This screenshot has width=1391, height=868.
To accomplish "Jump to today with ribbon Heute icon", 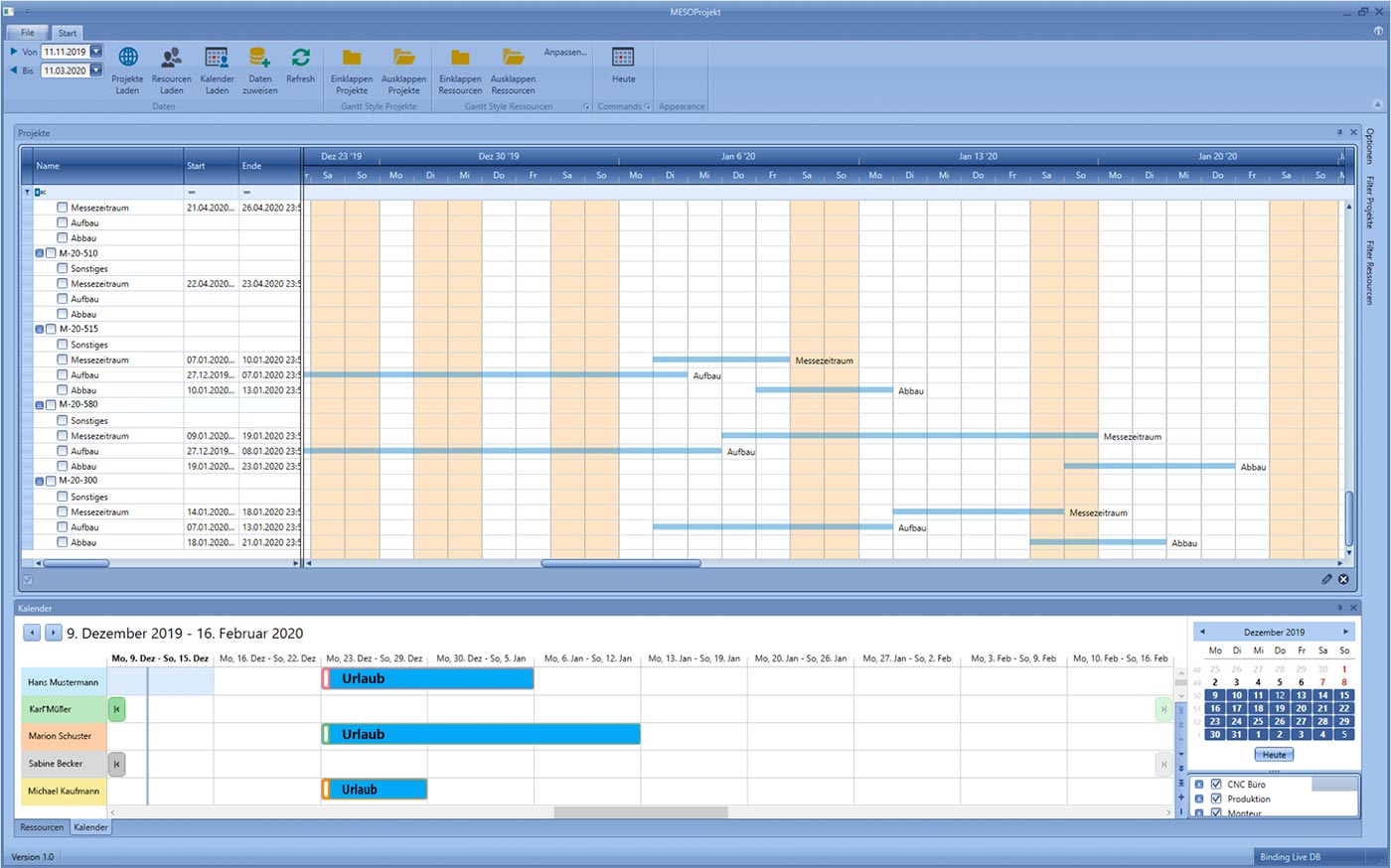I will (623, 66).
